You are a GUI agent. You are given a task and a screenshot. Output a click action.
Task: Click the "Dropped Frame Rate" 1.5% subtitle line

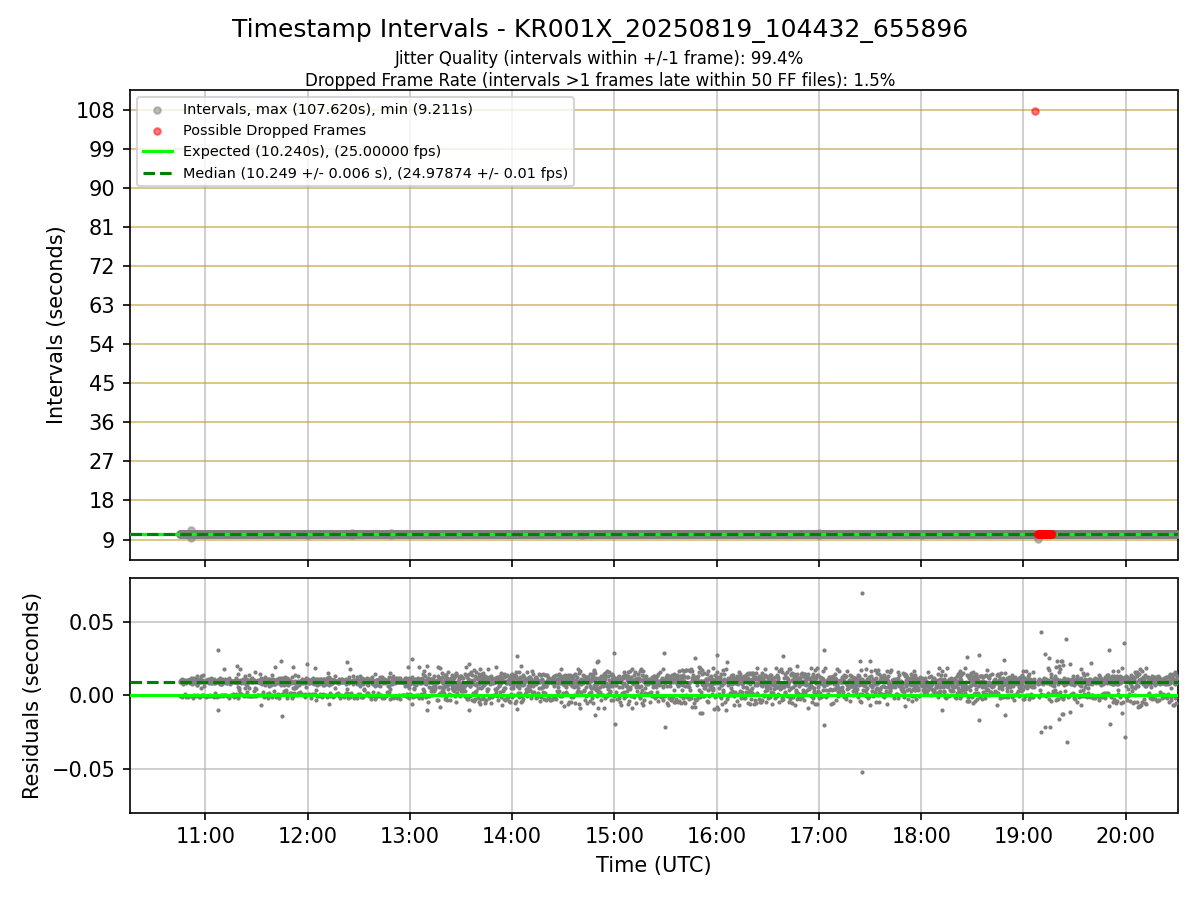pos(600,79)
